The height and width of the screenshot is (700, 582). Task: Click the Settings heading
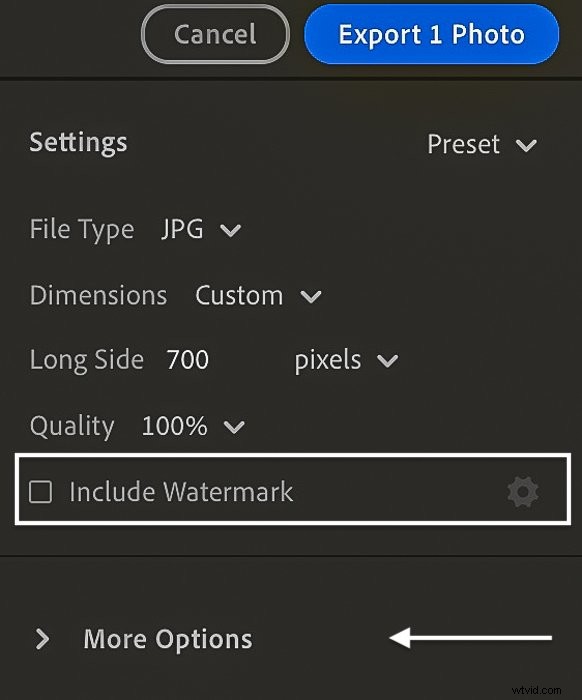pos(79,143)
